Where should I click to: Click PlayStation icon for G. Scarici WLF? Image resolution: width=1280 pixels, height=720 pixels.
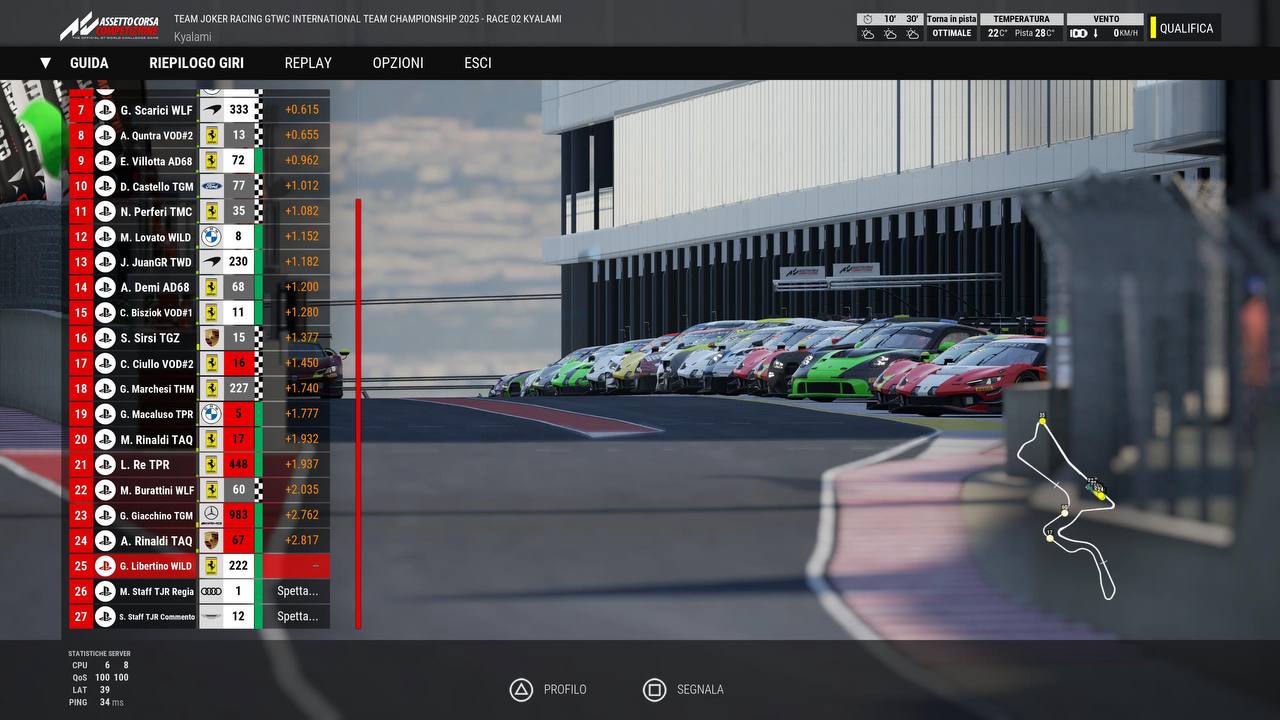105,110
